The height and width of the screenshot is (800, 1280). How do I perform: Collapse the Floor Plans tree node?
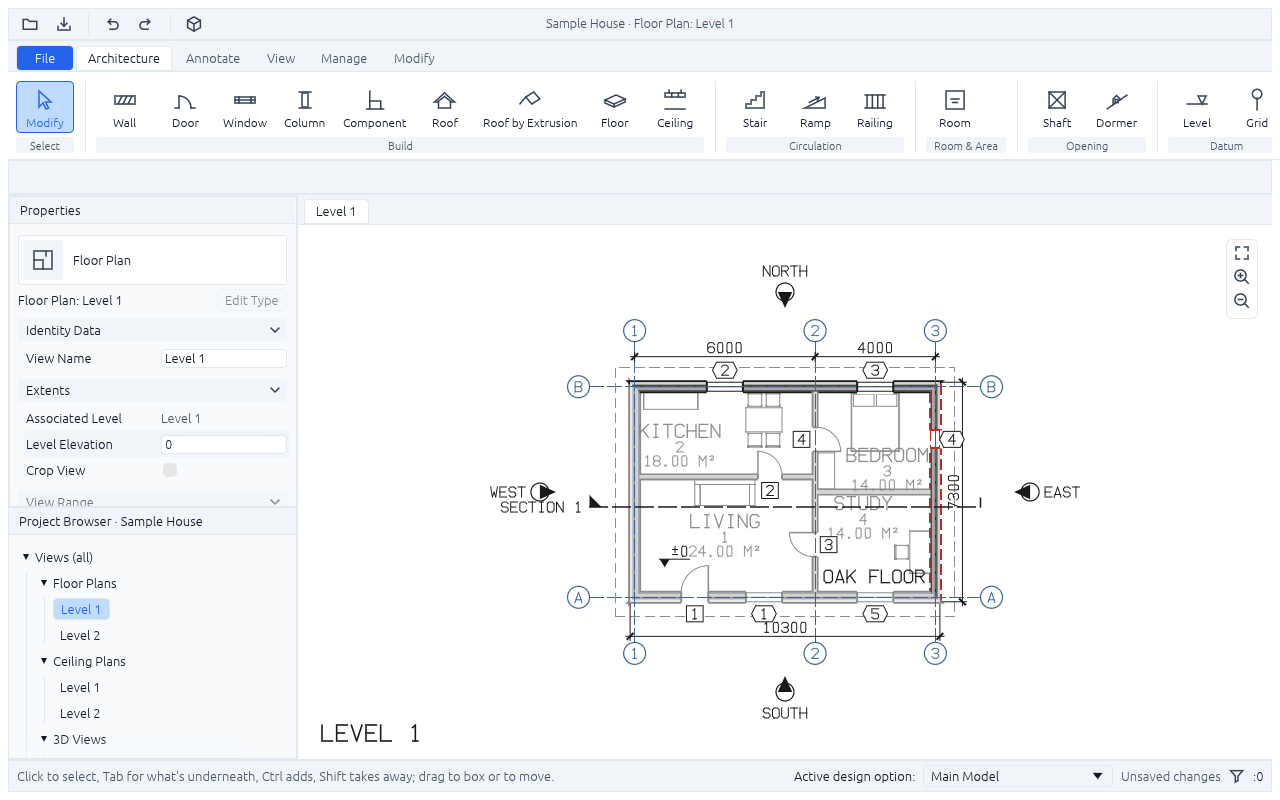[44, 583]
